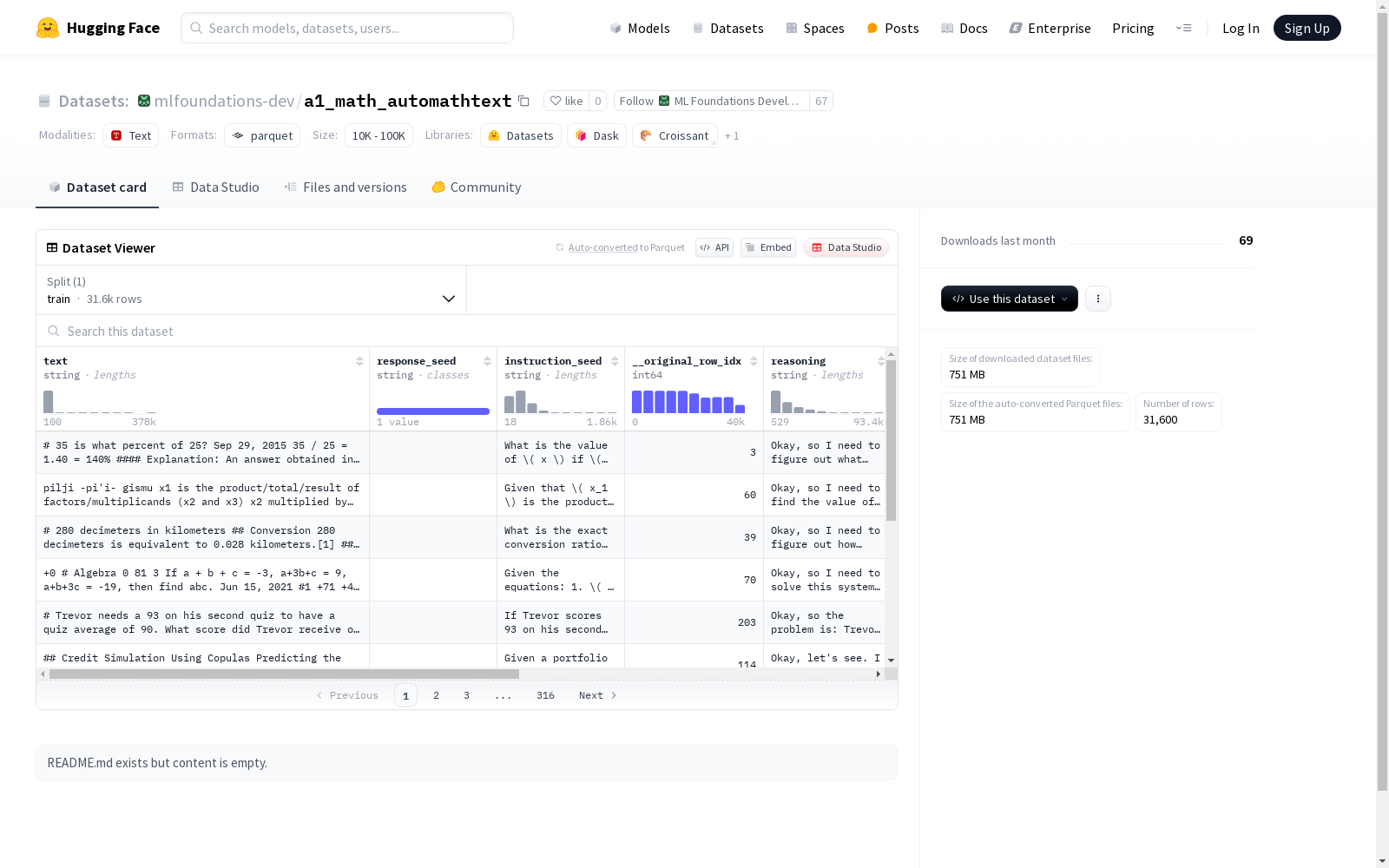Go to page 2 of the dataset
The width and height of the screenshot is (1389, 868).
[436, 695]
